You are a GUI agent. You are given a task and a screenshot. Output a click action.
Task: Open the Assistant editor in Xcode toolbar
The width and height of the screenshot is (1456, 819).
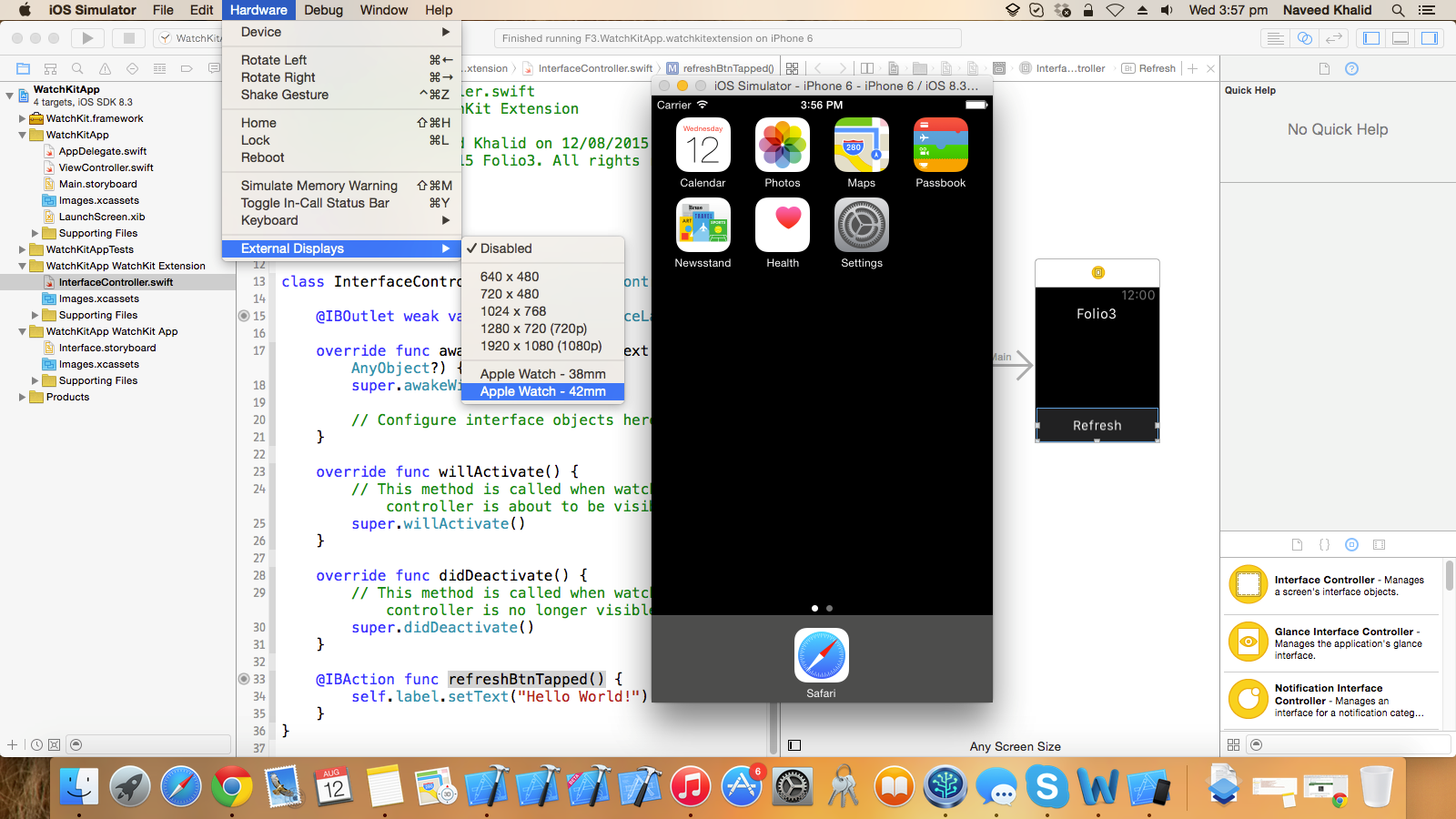pos(1305,38)
